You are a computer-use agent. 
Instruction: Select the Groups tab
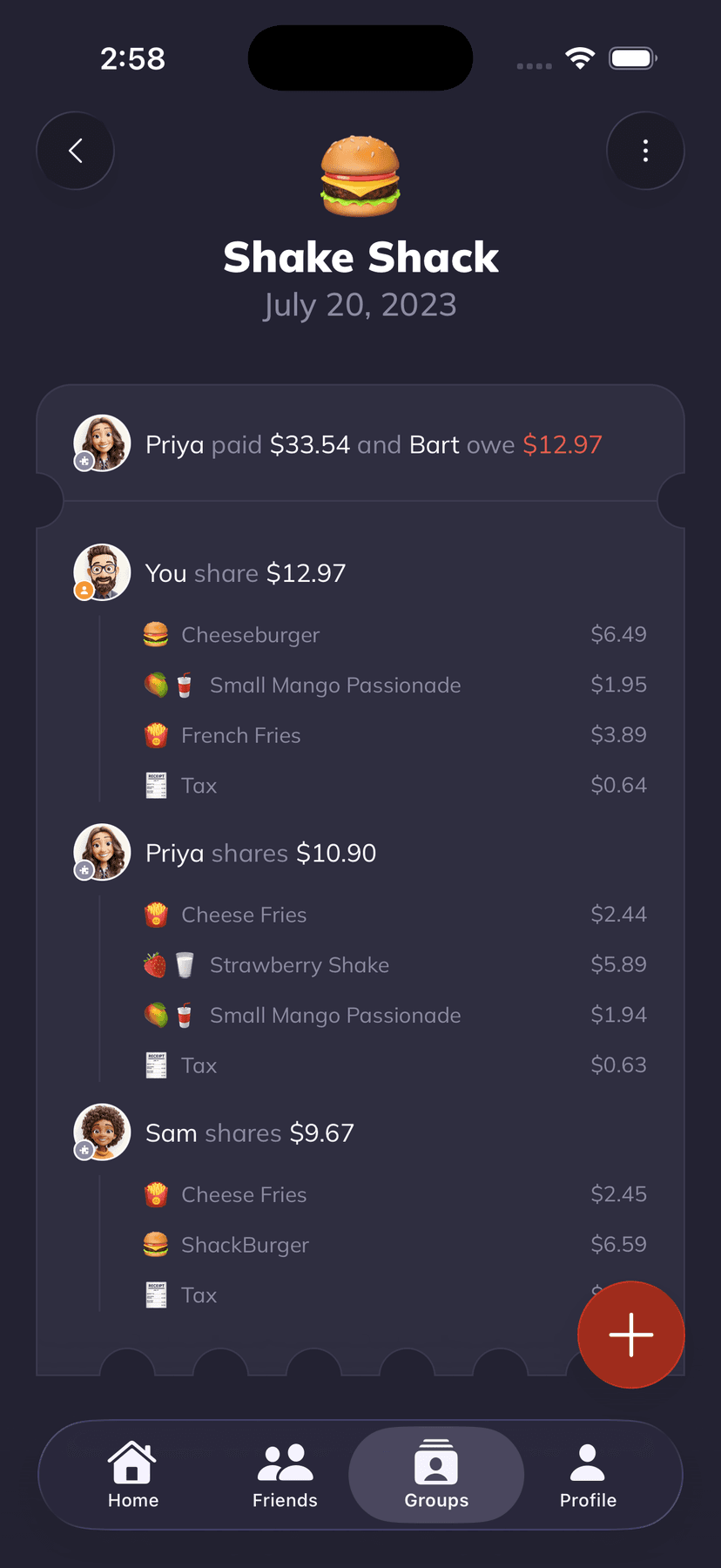(436, 1475)
